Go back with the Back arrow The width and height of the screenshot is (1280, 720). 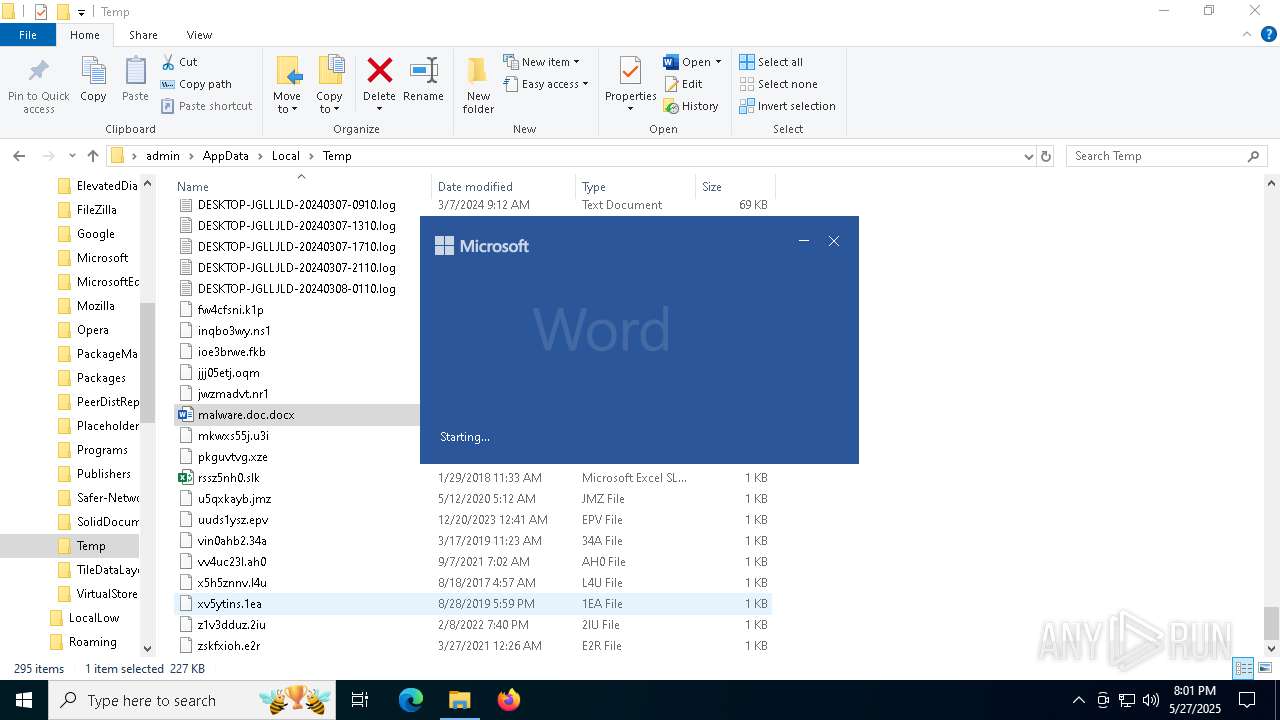click(19, 156)
